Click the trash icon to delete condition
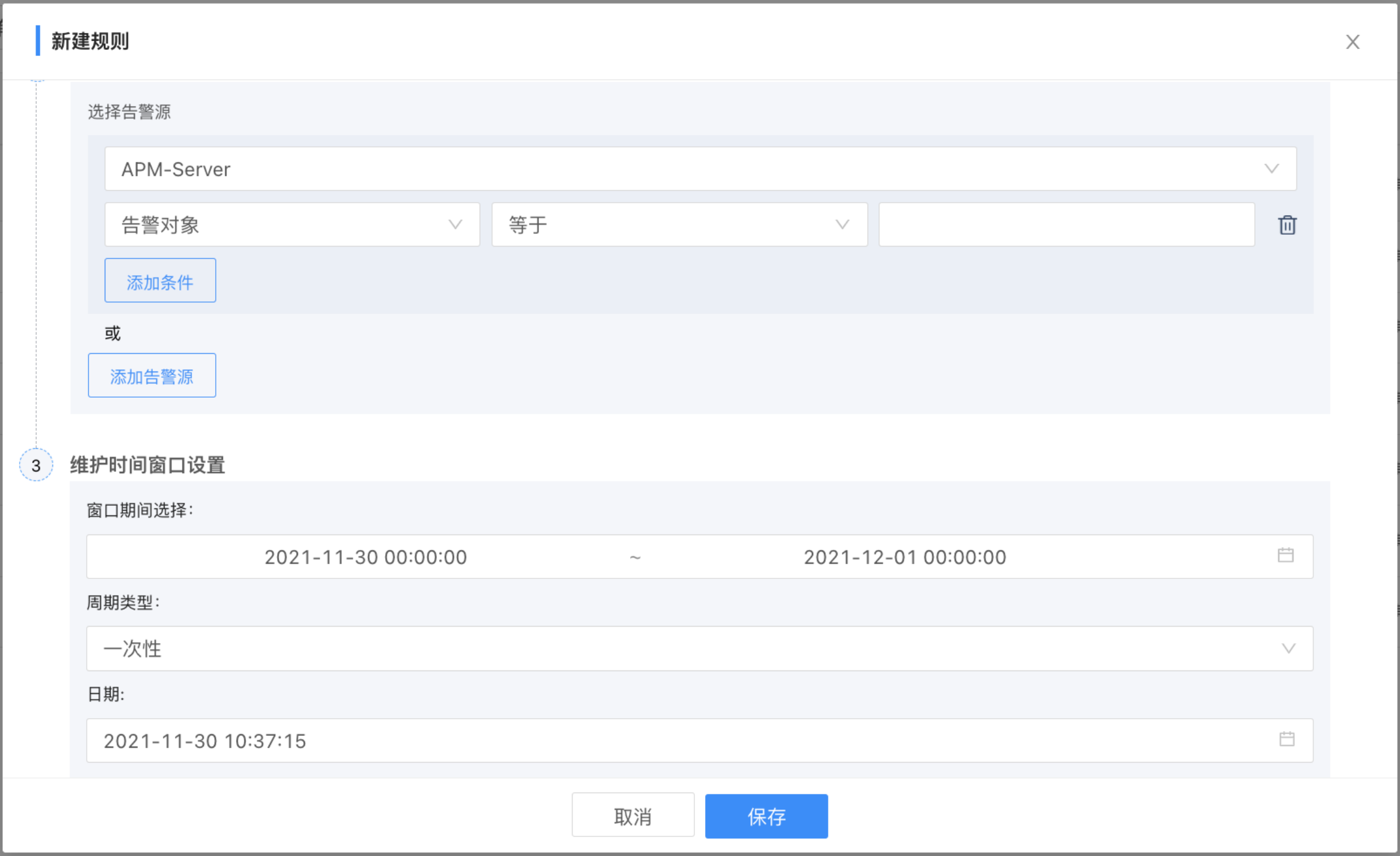This screenshot has width=1400, height=856. [x=1287, y=225]
